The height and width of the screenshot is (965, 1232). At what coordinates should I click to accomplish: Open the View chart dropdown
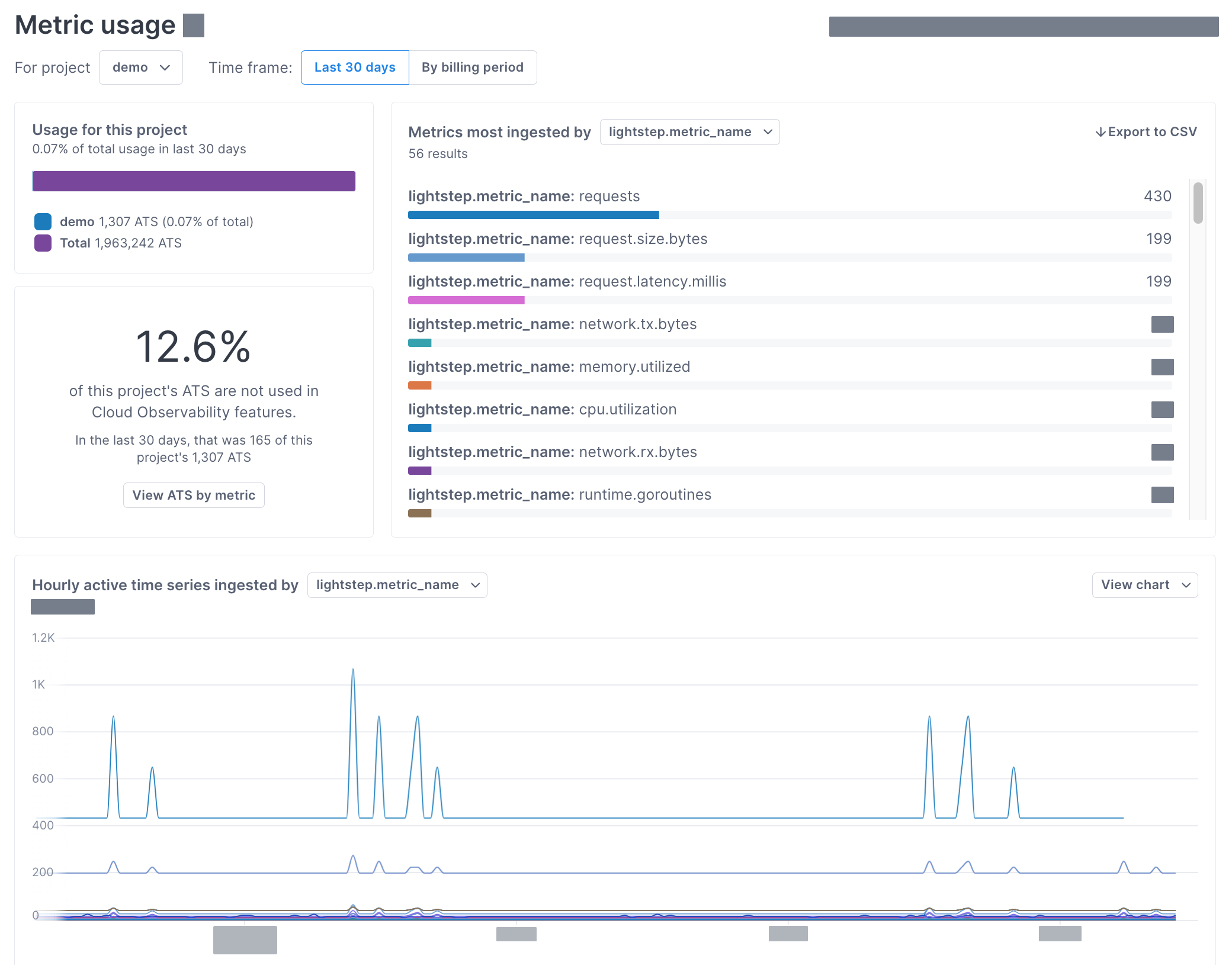click(1144, 585)
